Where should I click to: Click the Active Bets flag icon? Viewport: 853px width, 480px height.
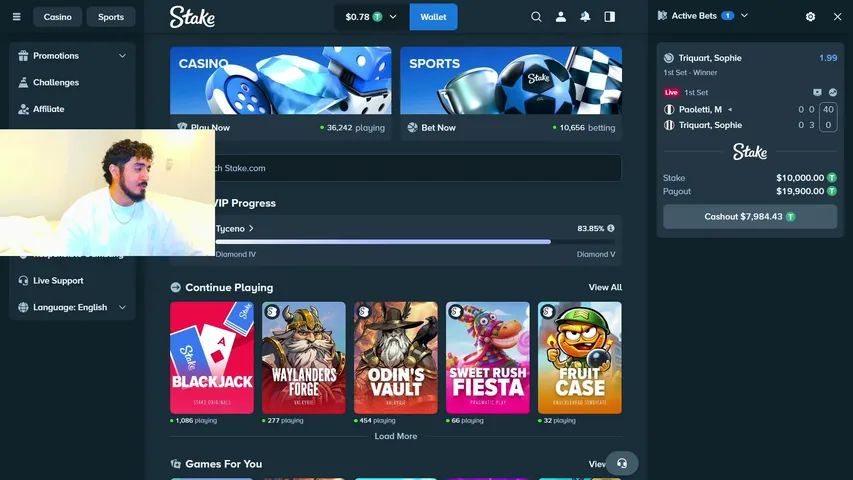(662, 16)
